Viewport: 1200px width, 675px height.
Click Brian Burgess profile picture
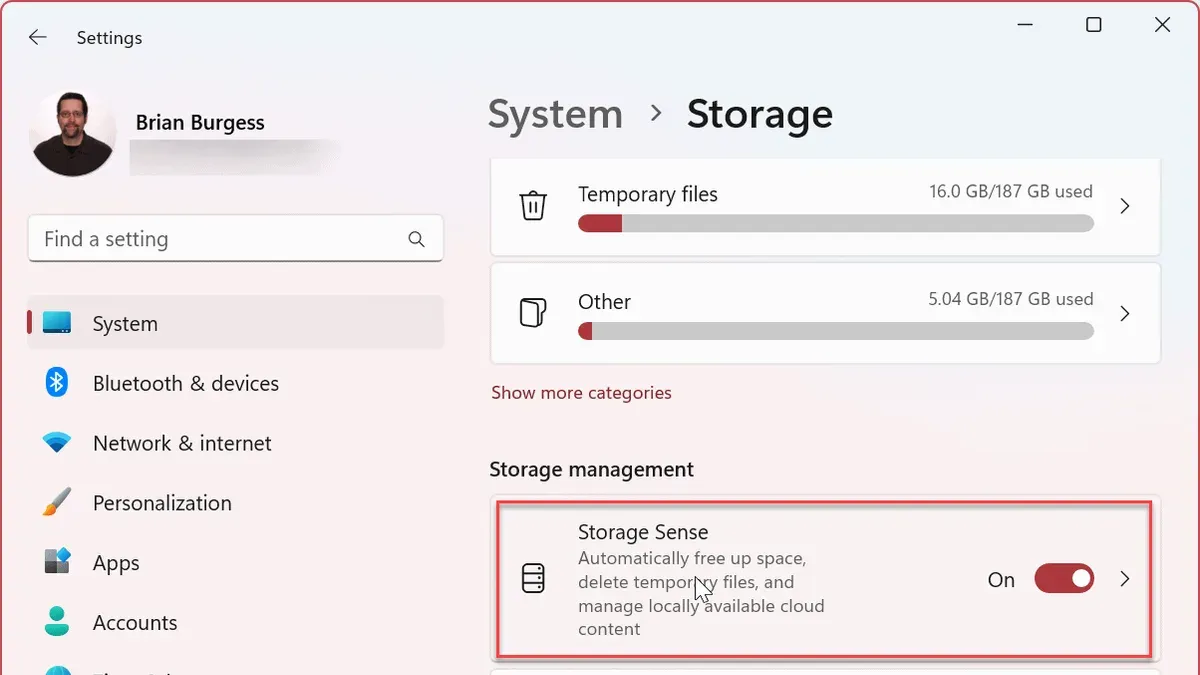point(72,134)
